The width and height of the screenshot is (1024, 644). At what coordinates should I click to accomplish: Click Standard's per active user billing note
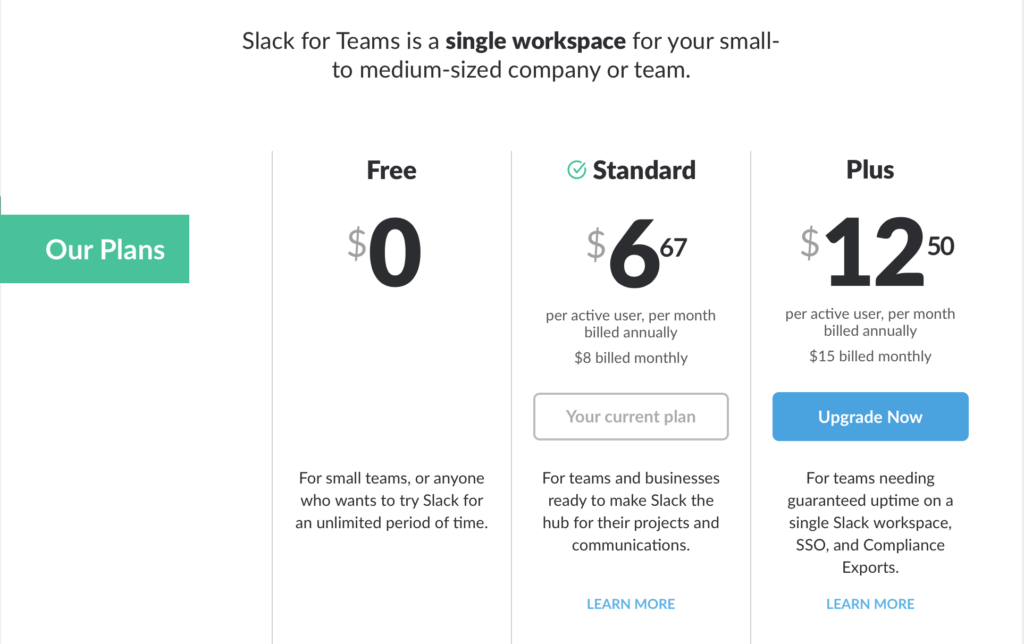click(x=631, y=324)
